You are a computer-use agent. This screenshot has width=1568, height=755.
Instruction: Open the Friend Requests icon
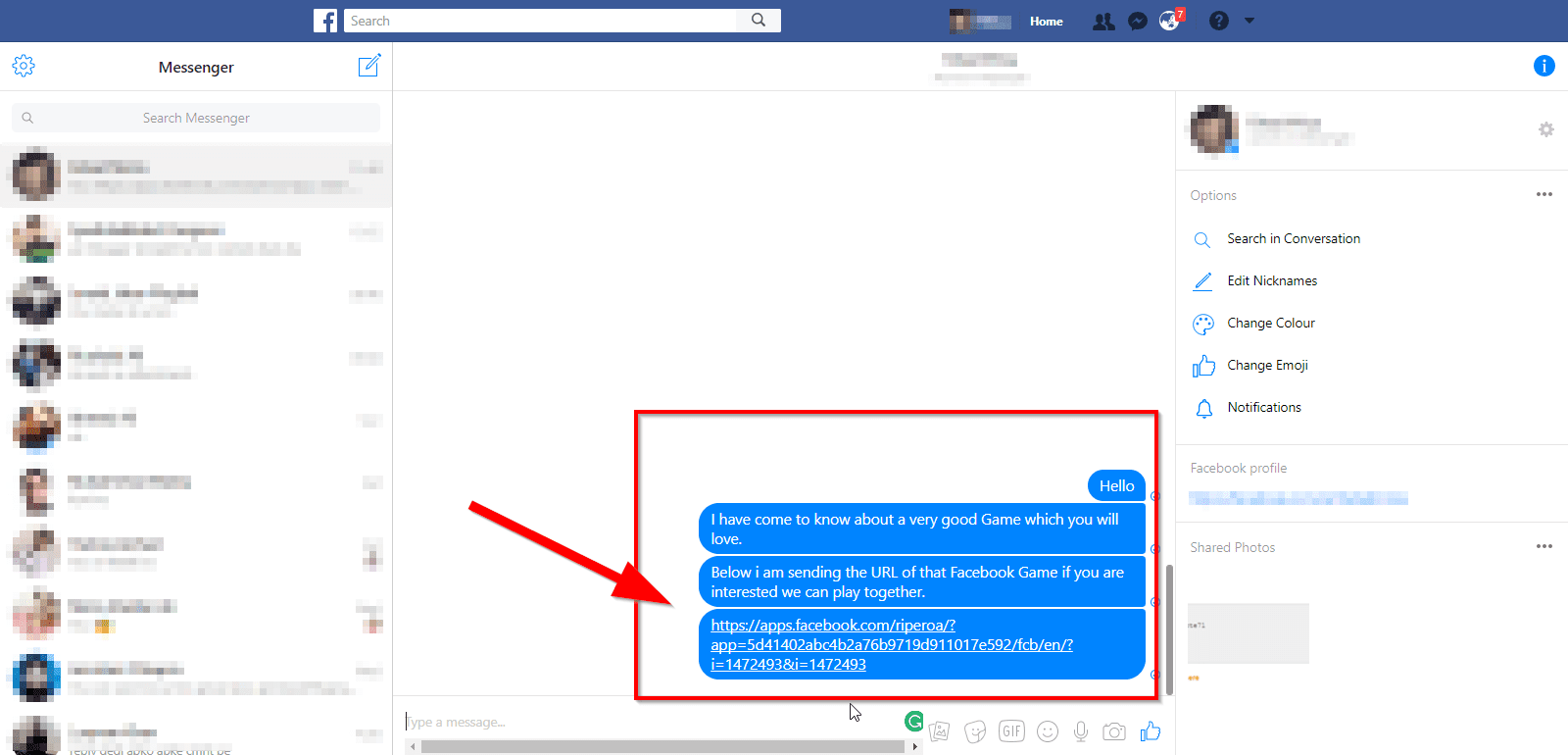click(x=1103, y=21)
